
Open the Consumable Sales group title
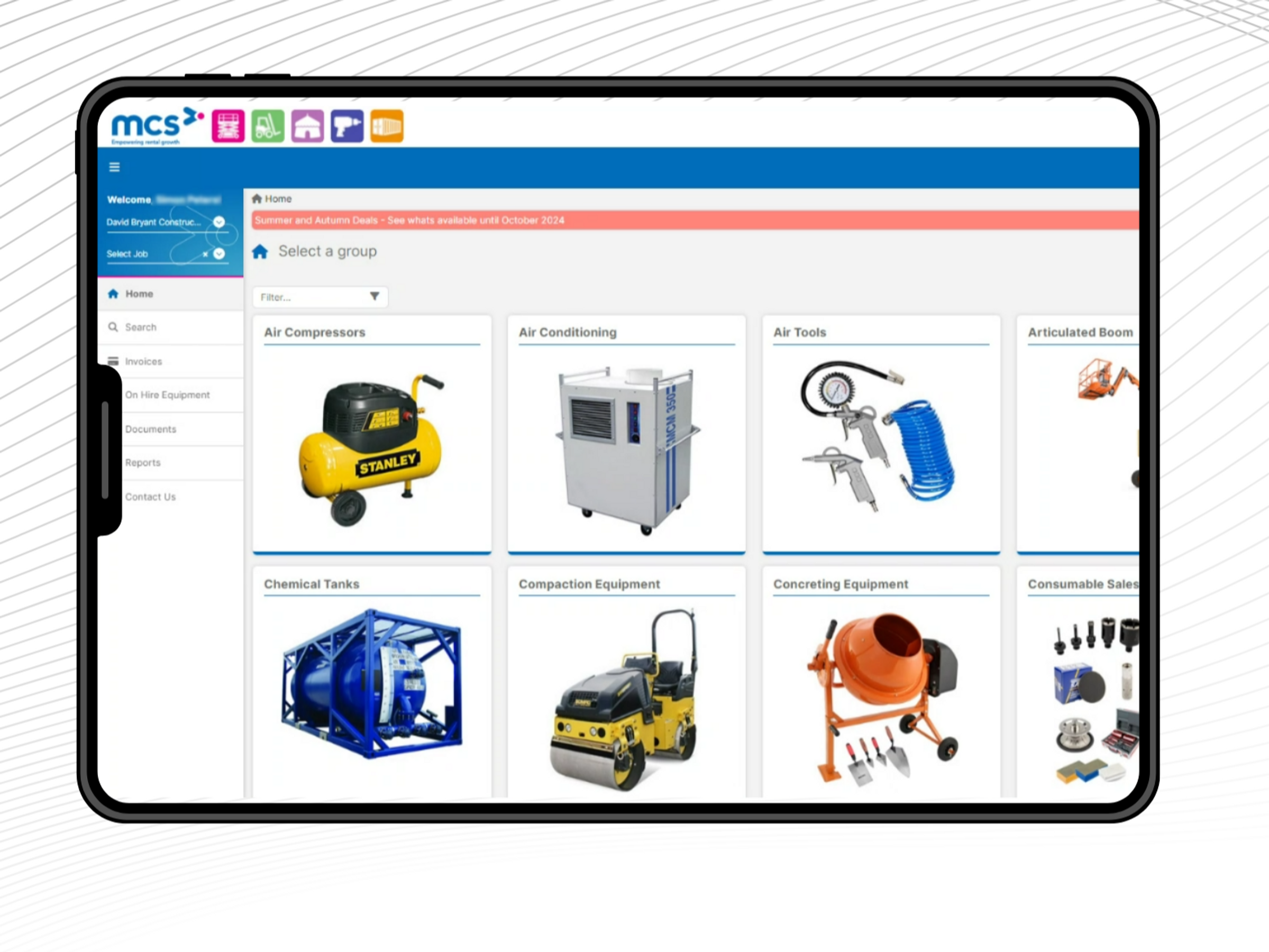1083,584
